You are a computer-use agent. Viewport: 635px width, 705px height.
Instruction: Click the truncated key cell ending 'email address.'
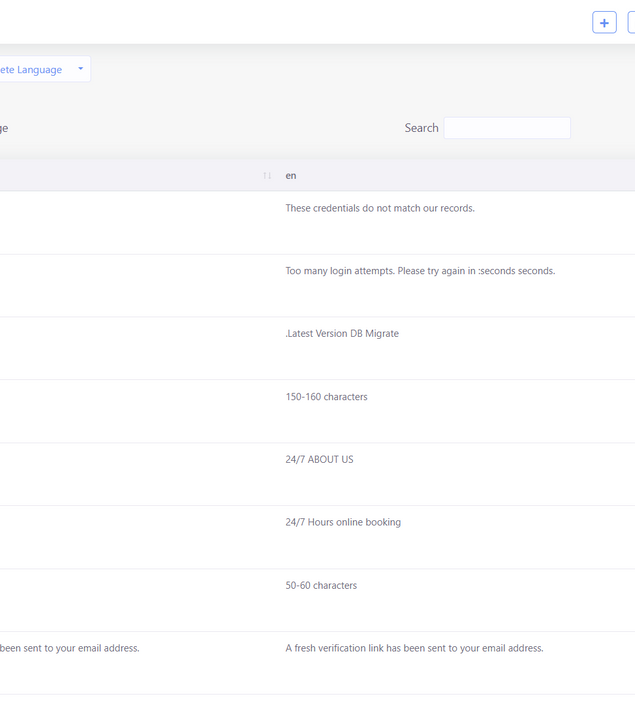pyautogui.click(x=70, y=648)
